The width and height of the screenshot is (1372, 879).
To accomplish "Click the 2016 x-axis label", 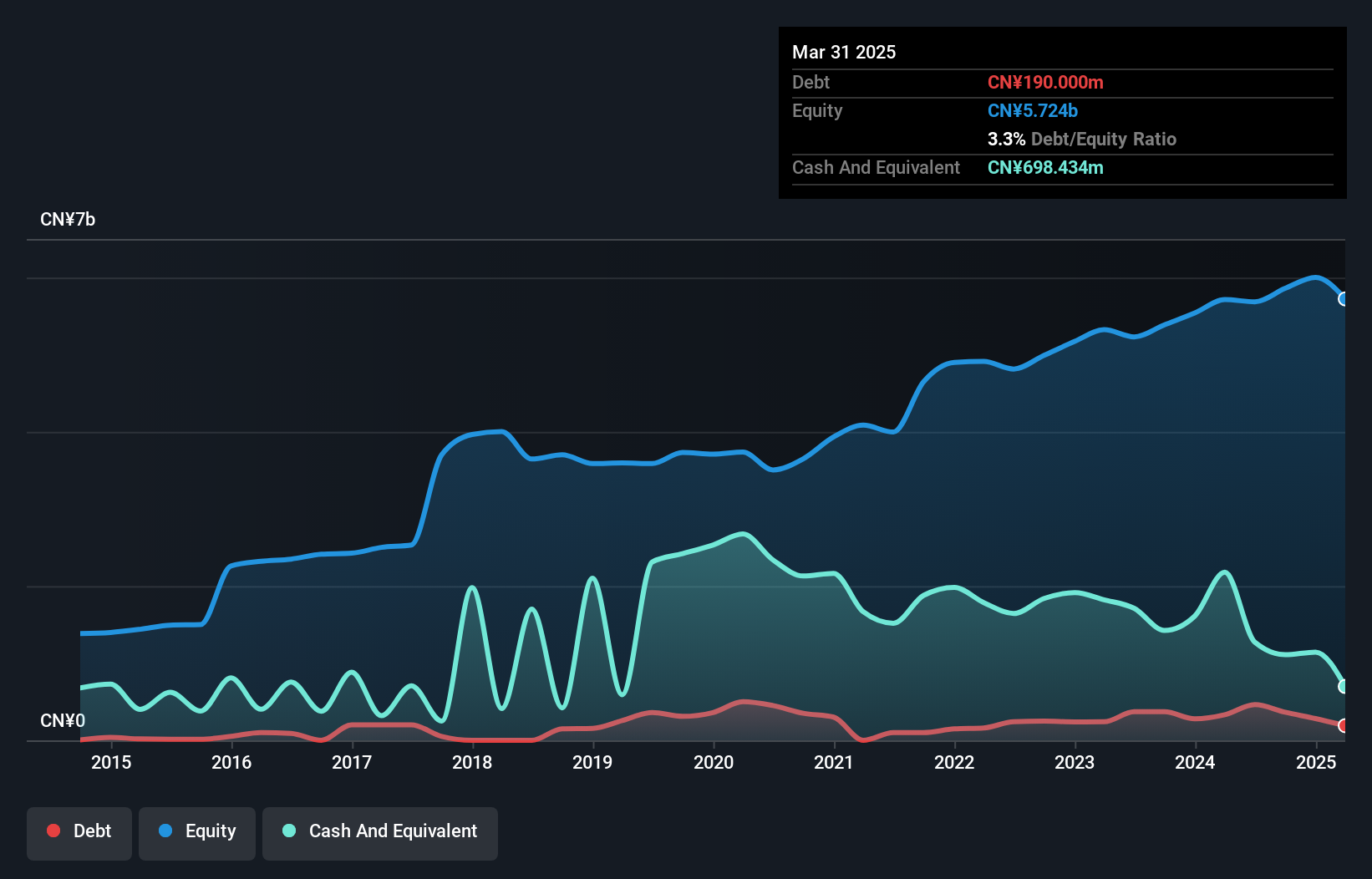I will [231, 762].
